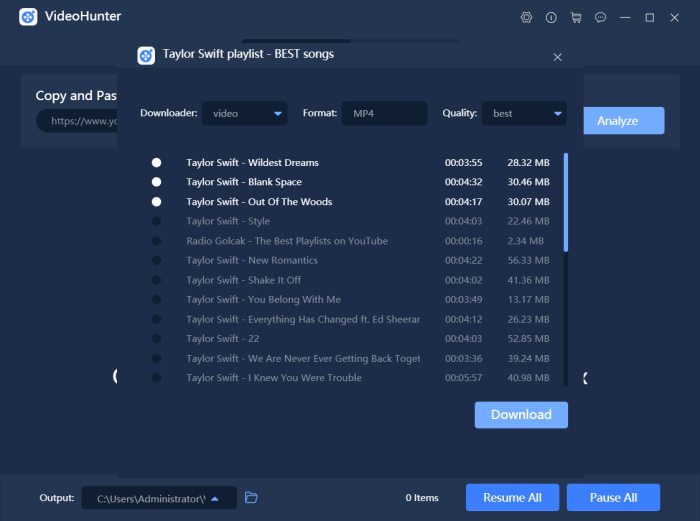Screen dimensions: 700x521
Task: Select I Knew You Were Trouble toggle
Action: pos(156,378)
